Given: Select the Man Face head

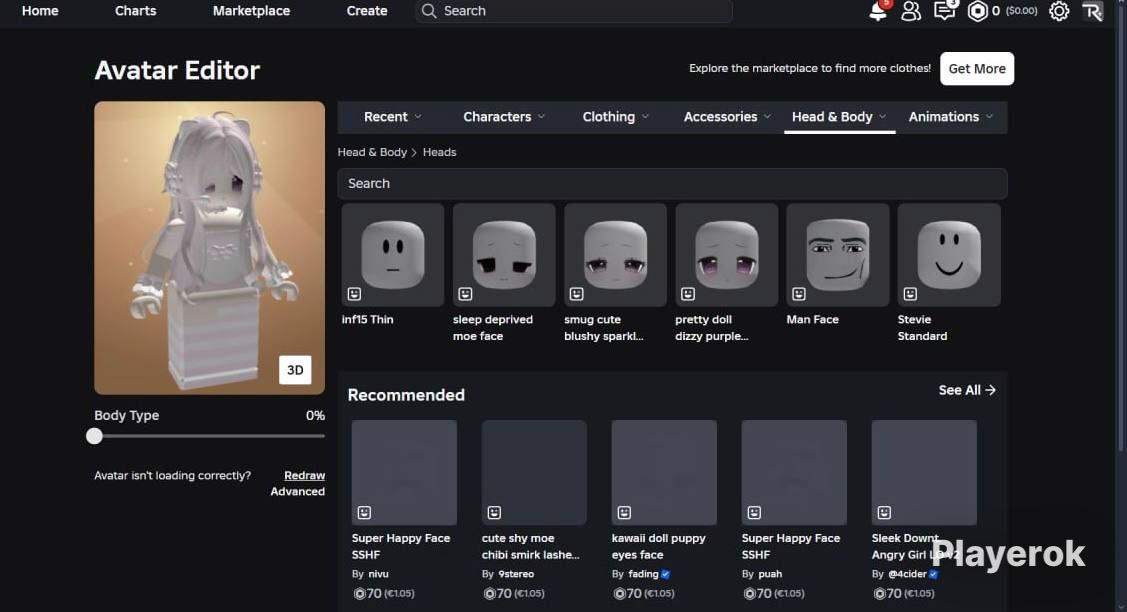Looking at the screenshot, I should tap(837, 255).
